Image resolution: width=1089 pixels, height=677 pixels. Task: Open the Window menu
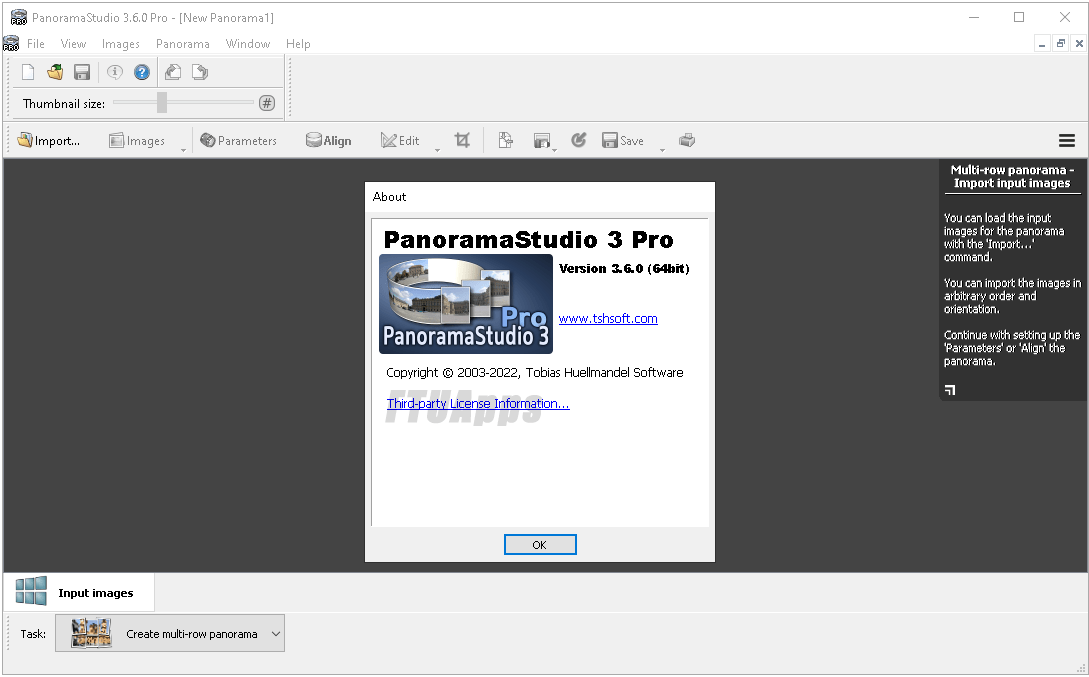[247, 44]
